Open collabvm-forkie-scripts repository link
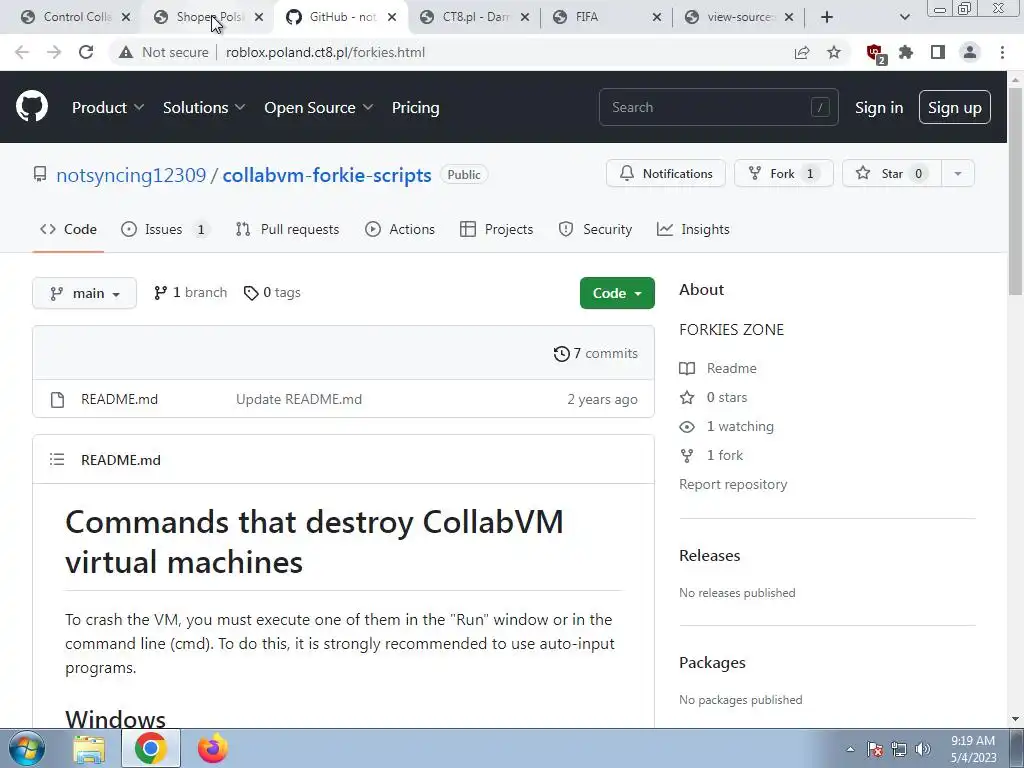This screenshot has width=1024, height=768. 327,175
